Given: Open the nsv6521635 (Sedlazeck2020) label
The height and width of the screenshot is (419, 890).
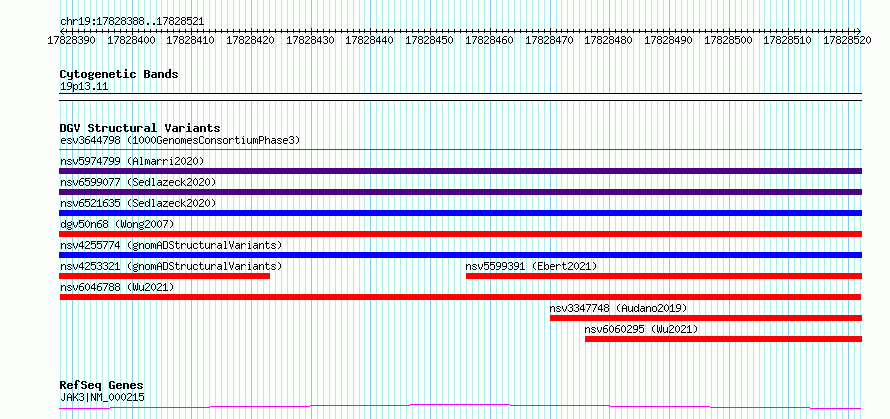Looking at the screenshot, I should (138, 203).
